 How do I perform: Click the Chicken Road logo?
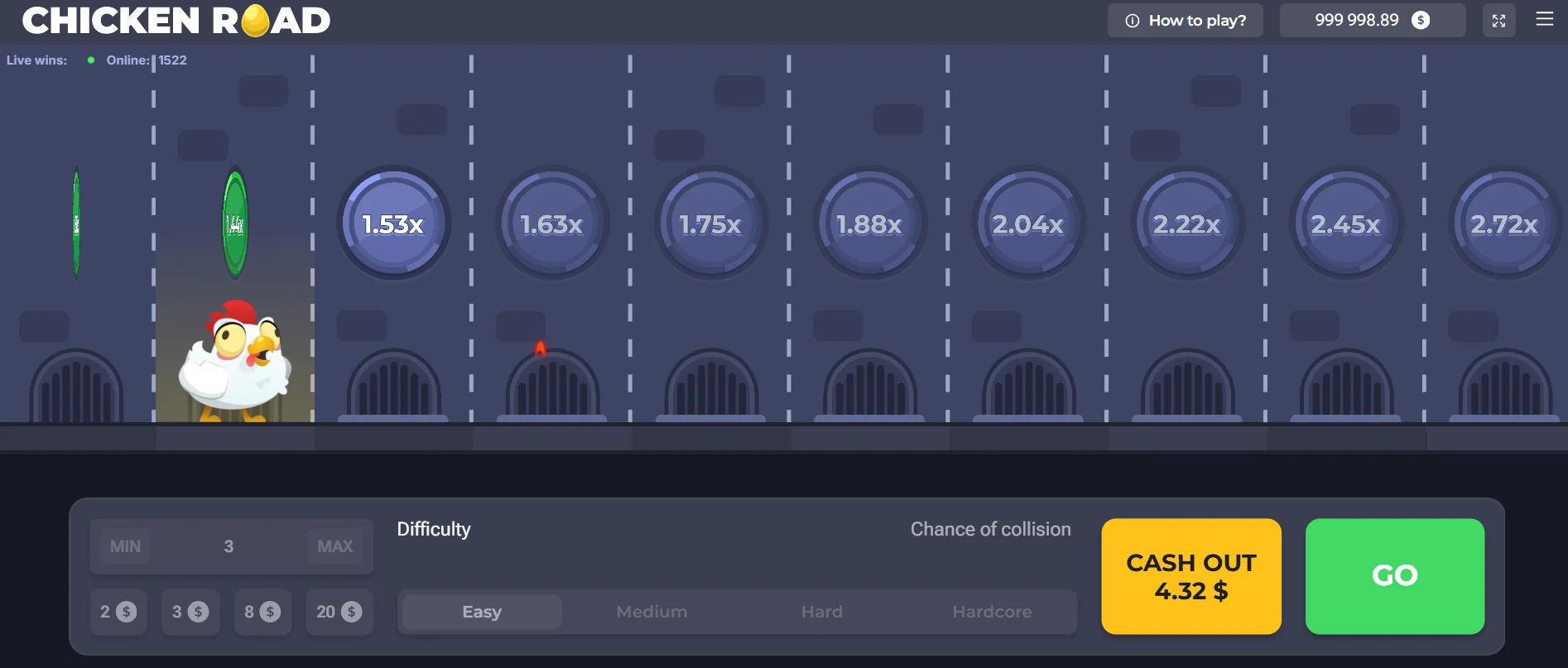[x=176, y=21]
